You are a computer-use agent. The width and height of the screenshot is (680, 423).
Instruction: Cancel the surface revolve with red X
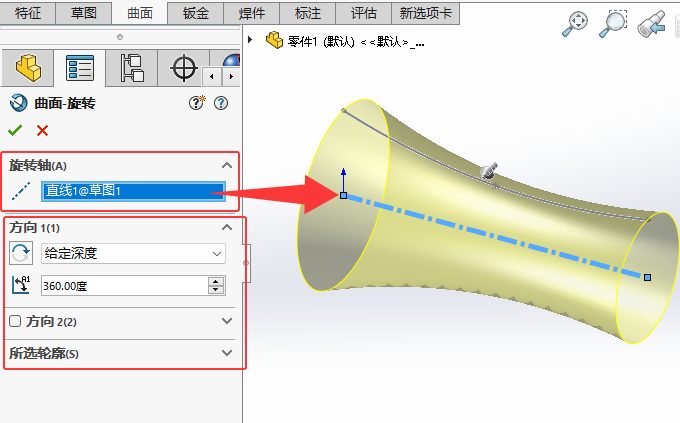coord(42,130)
